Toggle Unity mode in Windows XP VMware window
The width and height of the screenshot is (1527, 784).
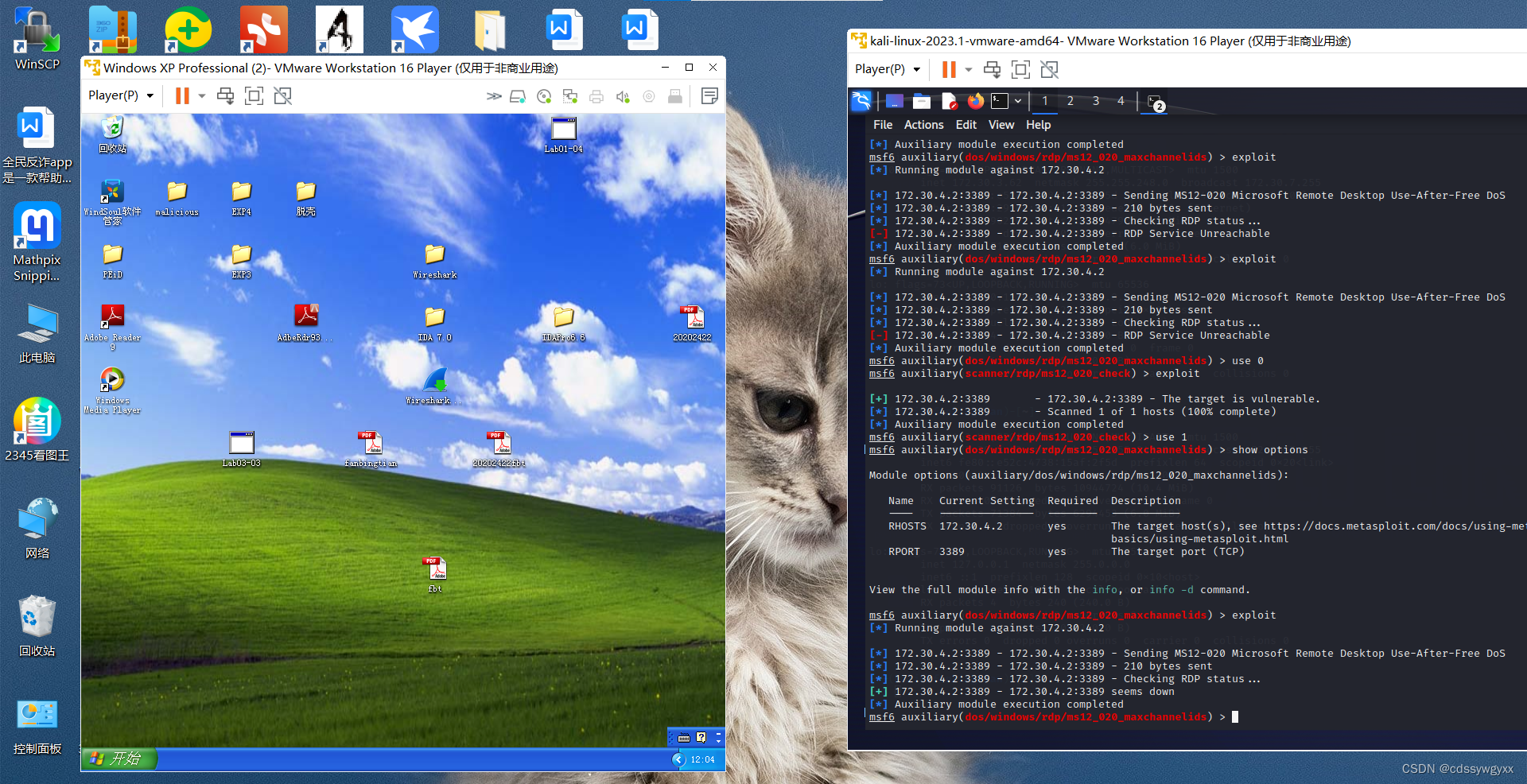[282, 95]
